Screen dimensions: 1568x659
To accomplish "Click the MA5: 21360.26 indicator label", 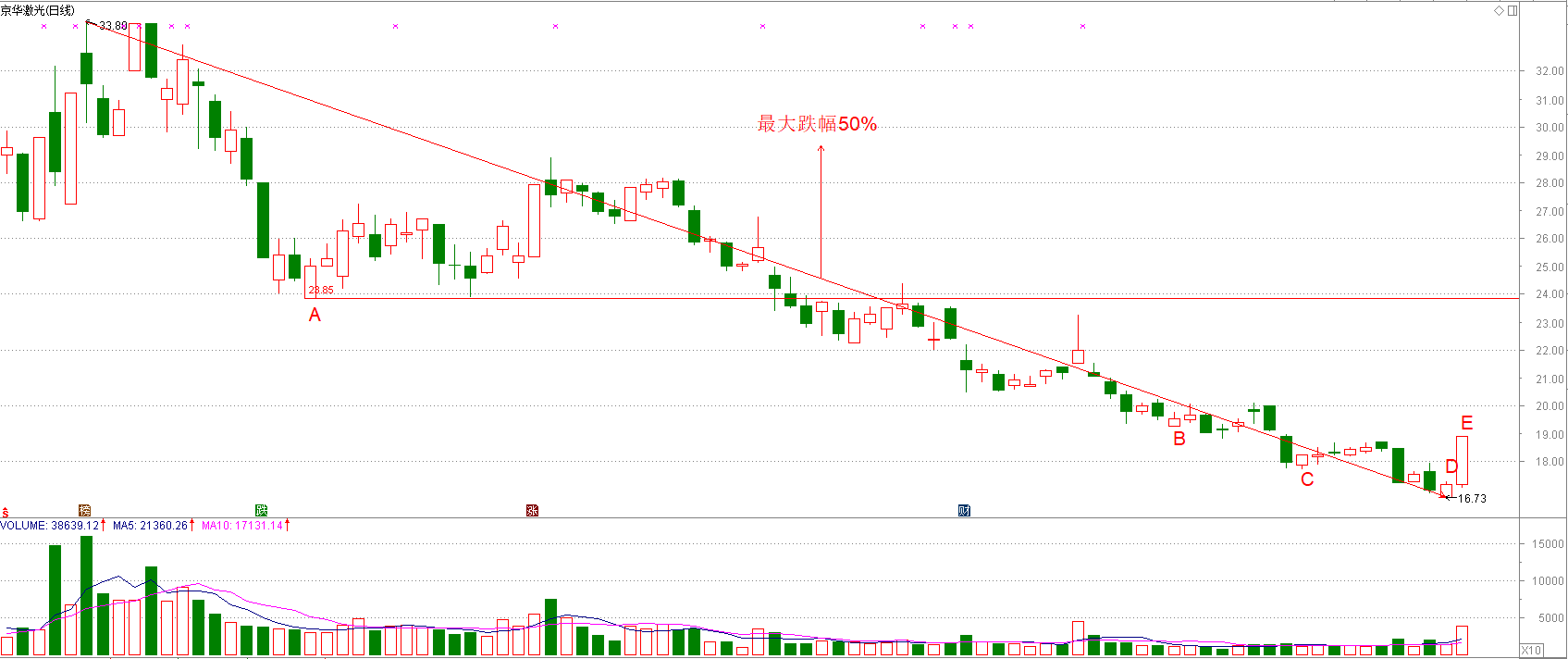I will click(151, 526).
